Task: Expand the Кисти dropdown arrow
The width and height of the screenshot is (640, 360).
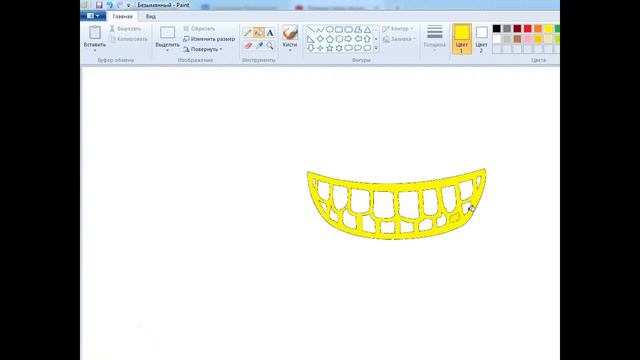Action: pyautogui.click(x=290, y=50)
